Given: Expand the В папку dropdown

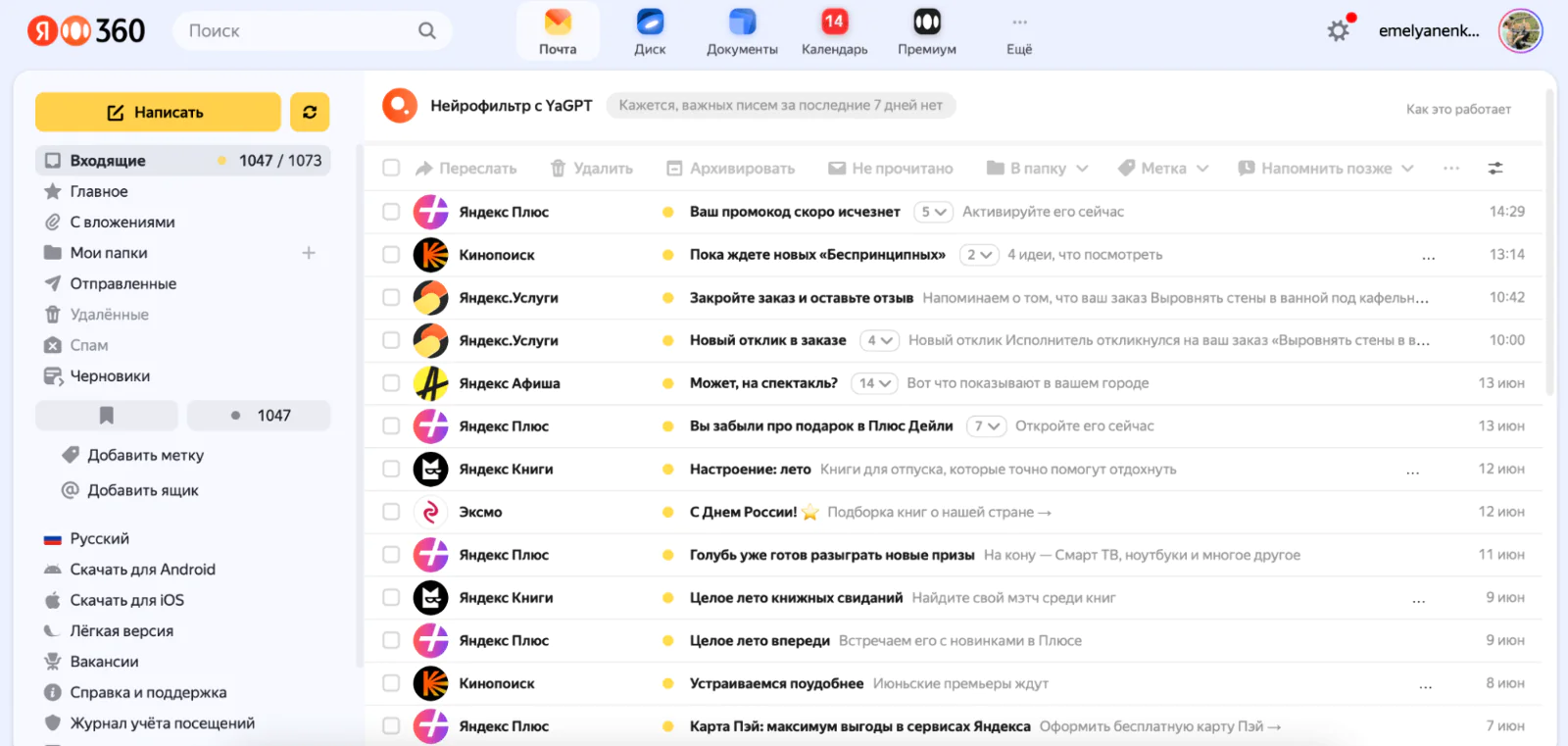Looking at the screenshot, I should click(x=1038, y=169).
